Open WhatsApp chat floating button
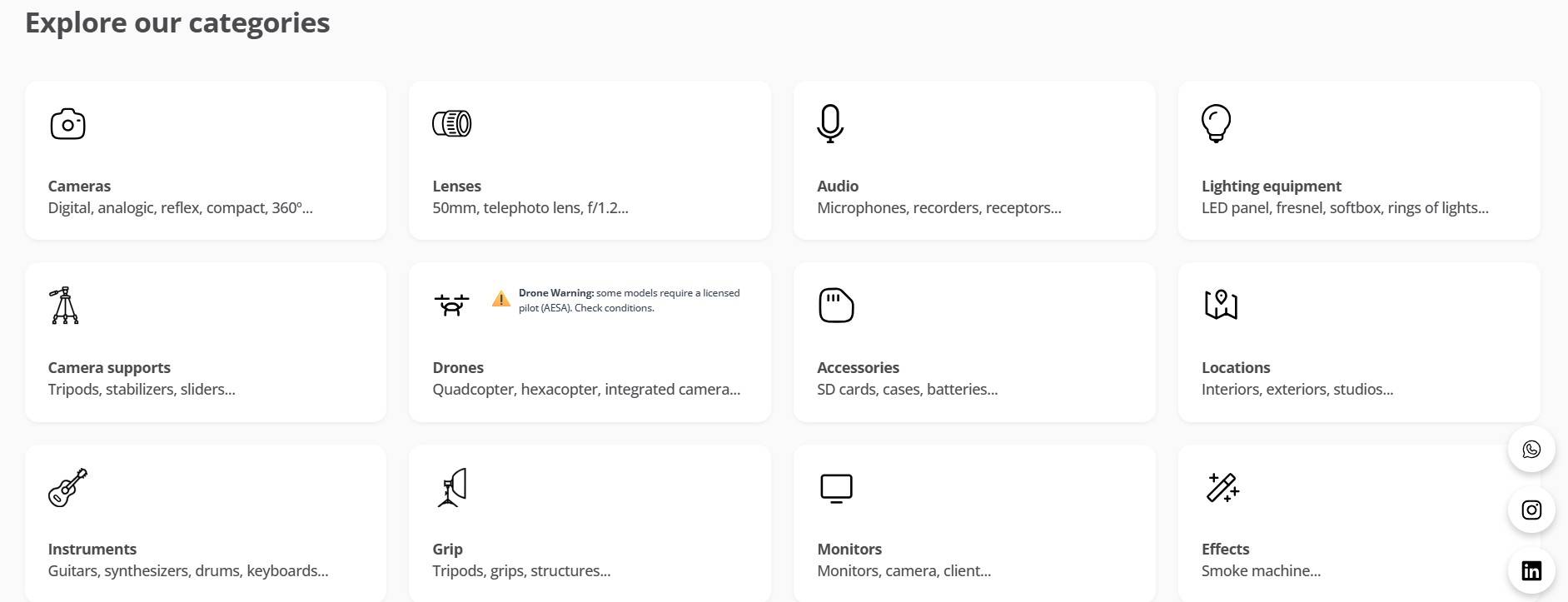The width and height of the screenshot is (1568, 602). (1531, 450)
